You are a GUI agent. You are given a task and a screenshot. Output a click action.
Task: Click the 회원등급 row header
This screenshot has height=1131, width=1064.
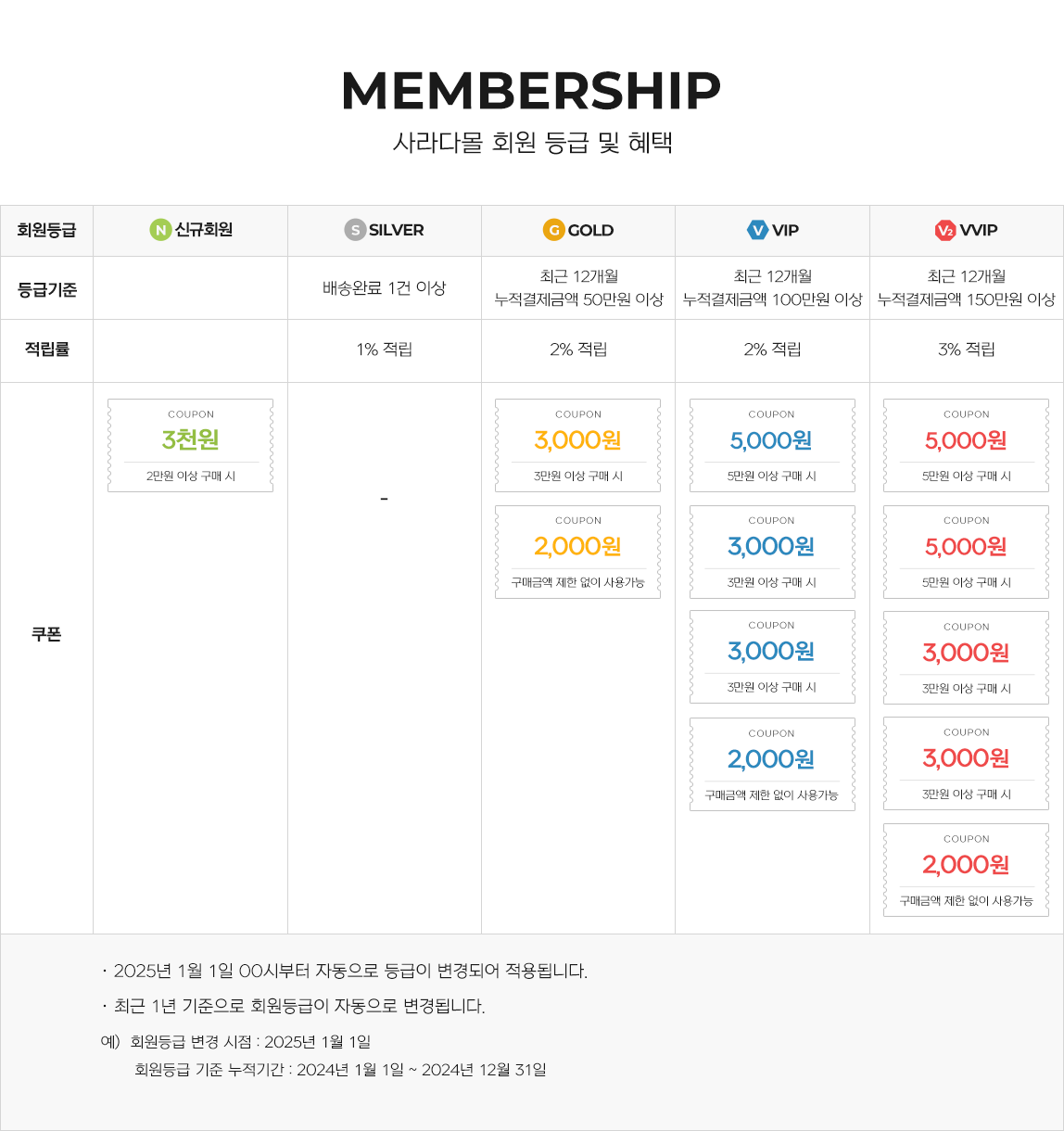pyautogui.click(x=46, y=230)
